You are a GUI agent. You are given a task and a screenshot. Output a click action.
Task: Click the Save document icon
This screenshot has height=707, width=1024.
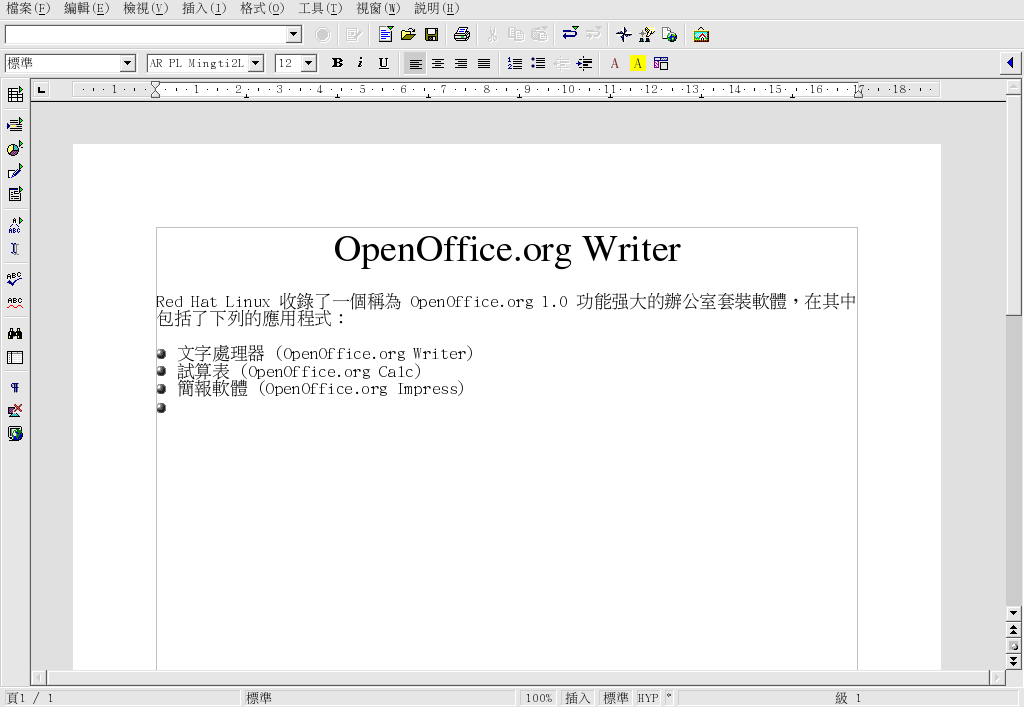tap(432, 35)
